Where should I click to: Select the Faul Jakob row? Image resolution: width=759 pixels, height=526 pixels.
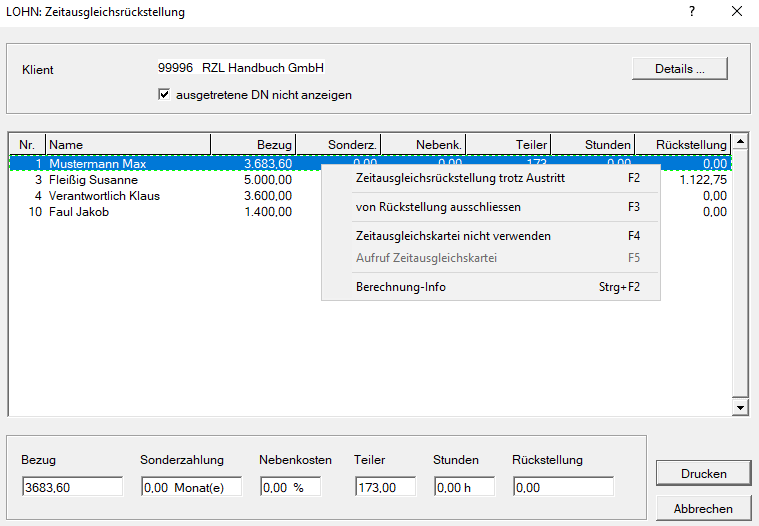[x=79, y=212]
